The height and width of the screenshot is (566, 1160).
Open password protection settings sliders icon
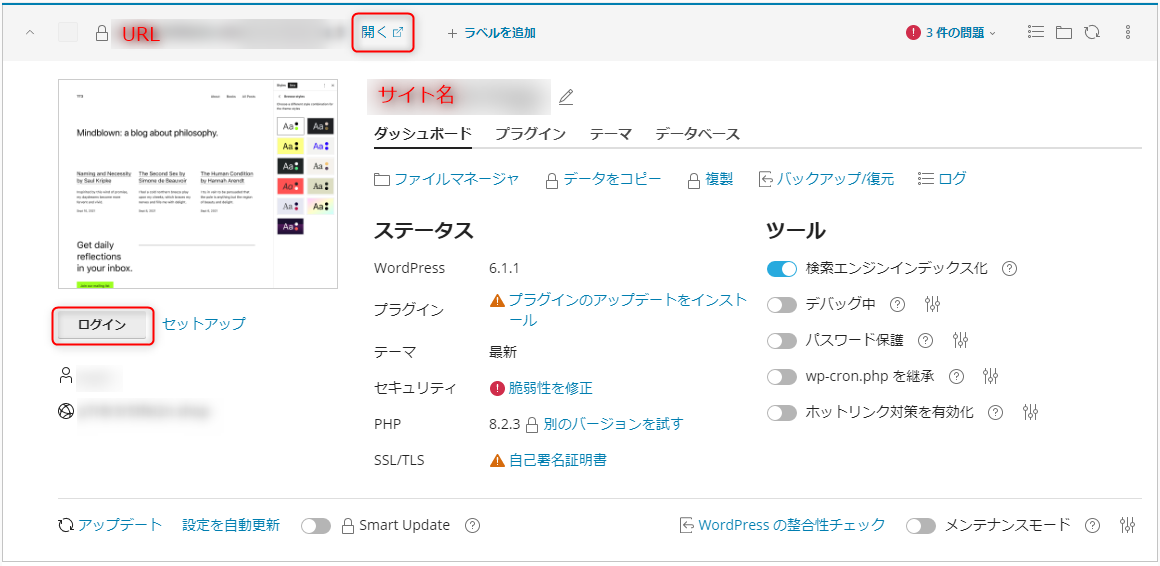coord(961,340)
